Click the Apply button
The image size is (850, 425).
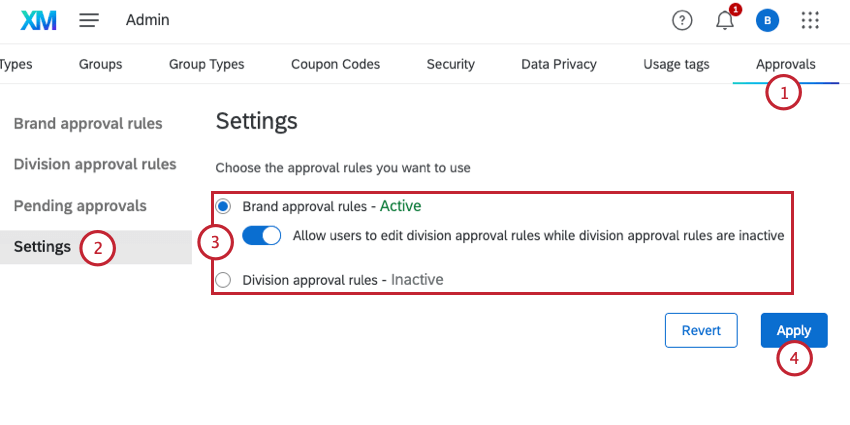click(794, 330)
